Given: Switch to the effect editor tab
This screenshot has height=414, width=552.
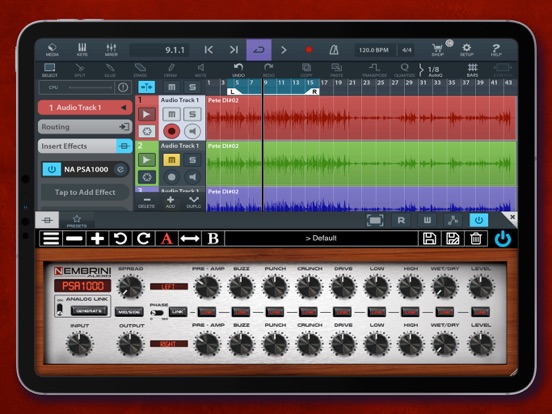Looking at the screenshot, I should coord(47,220).
